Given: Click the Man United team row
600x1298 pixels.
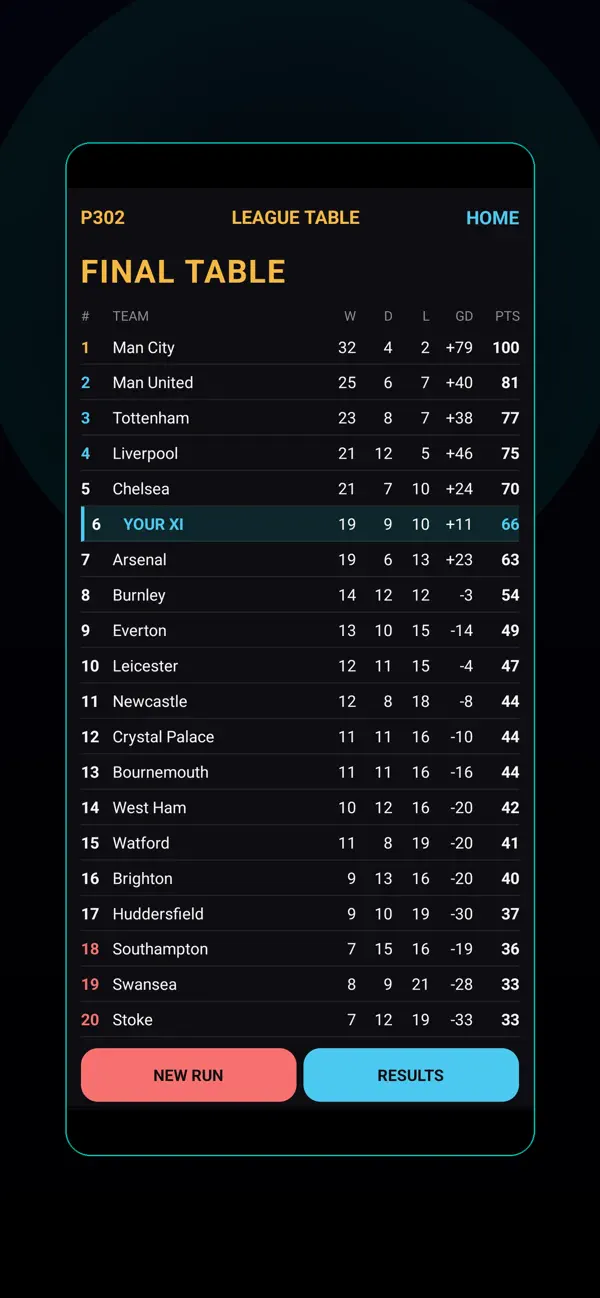Looking at the screenshot, I should (300, 383).
